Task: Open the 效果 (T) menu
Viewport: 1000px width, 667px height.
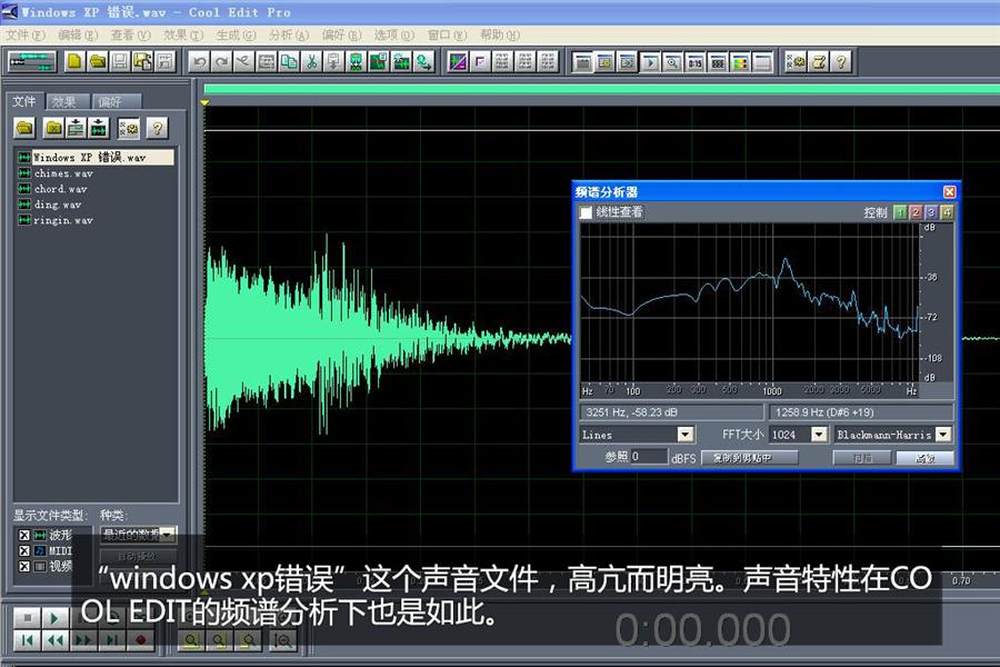Action: point(183,34)
